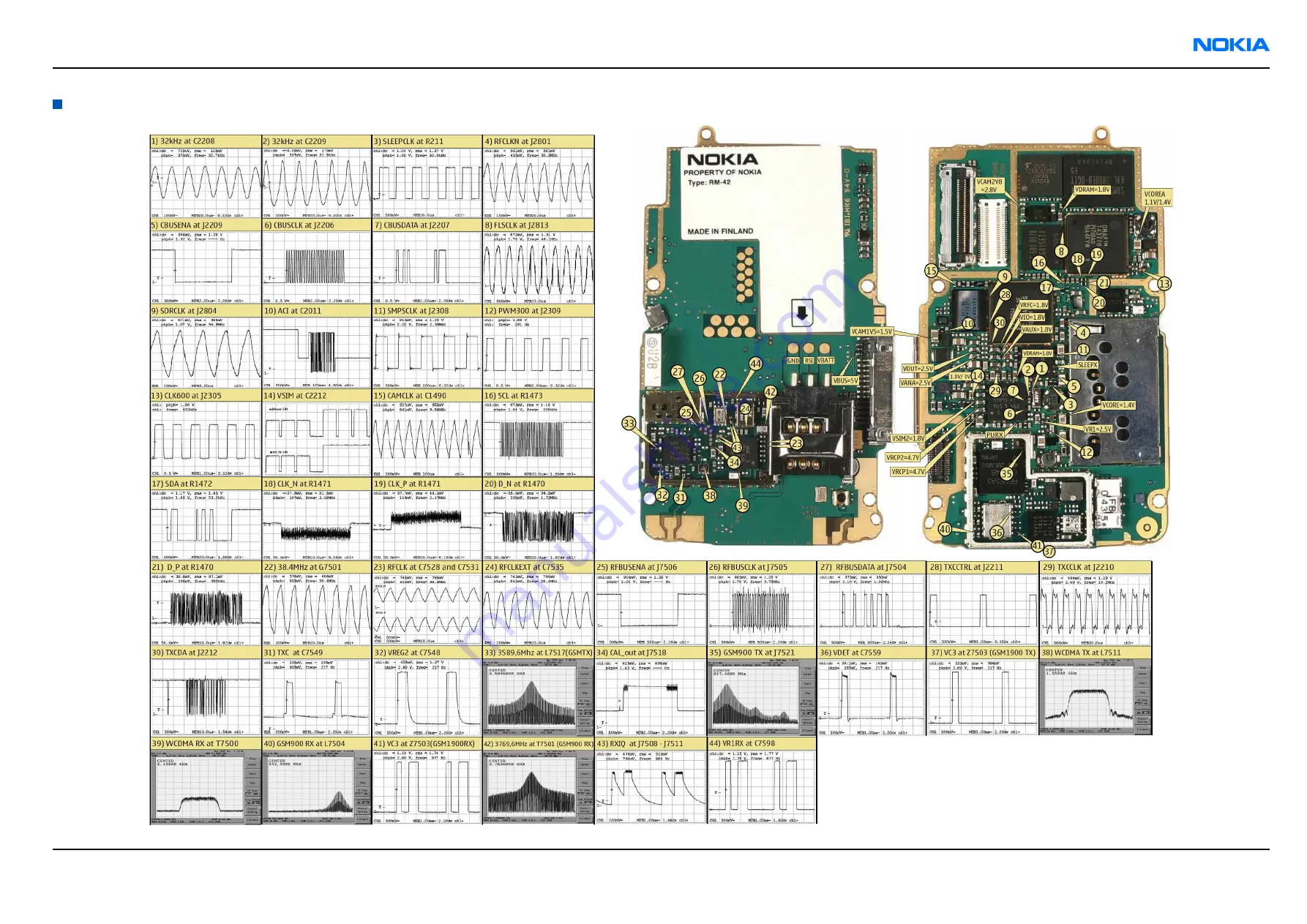
Task: Click the '11) SMPSCLK at J2308' label
Action: [x=411, y=311]
